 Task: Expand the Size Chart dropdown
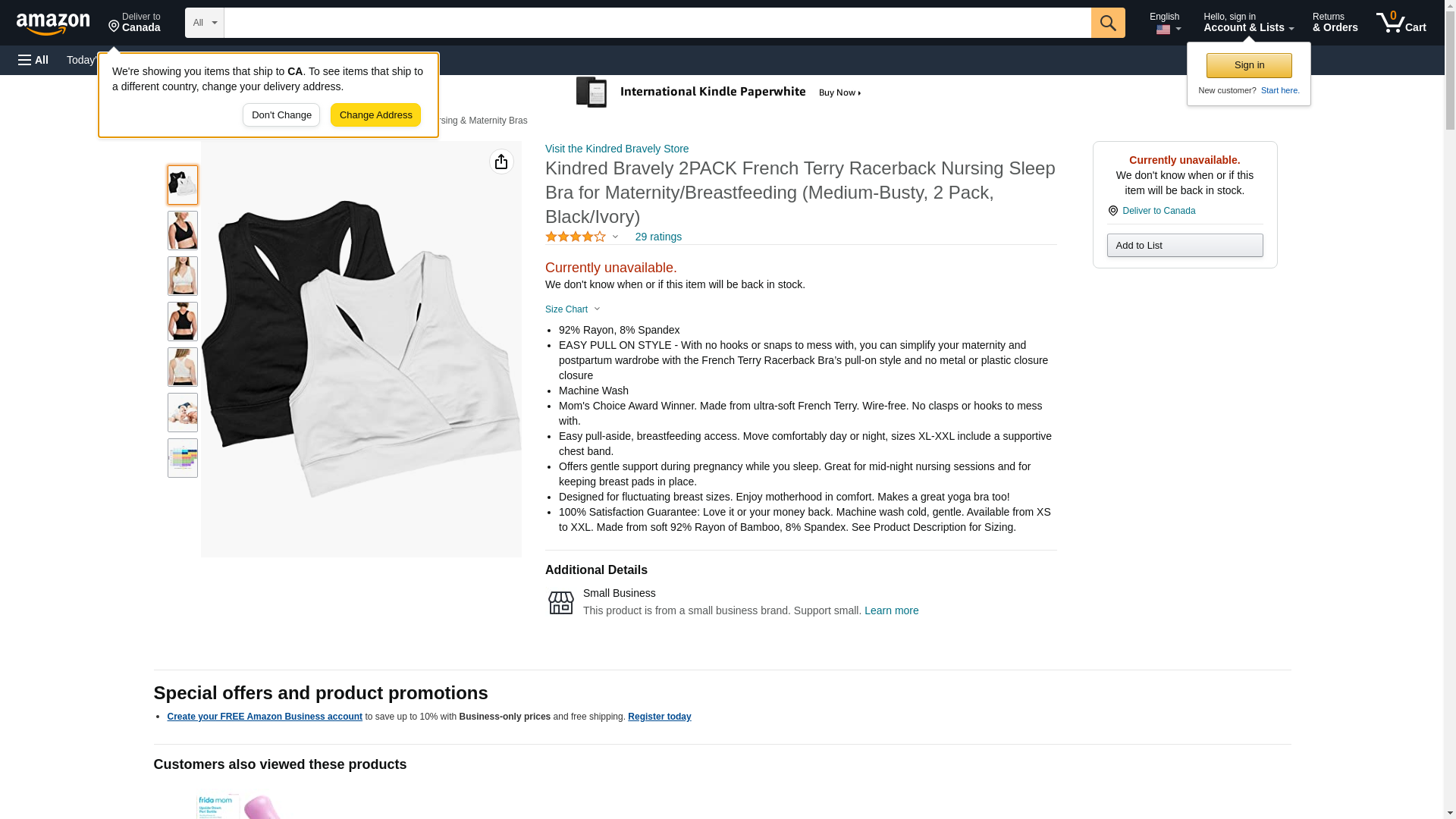tap(573, 309)
